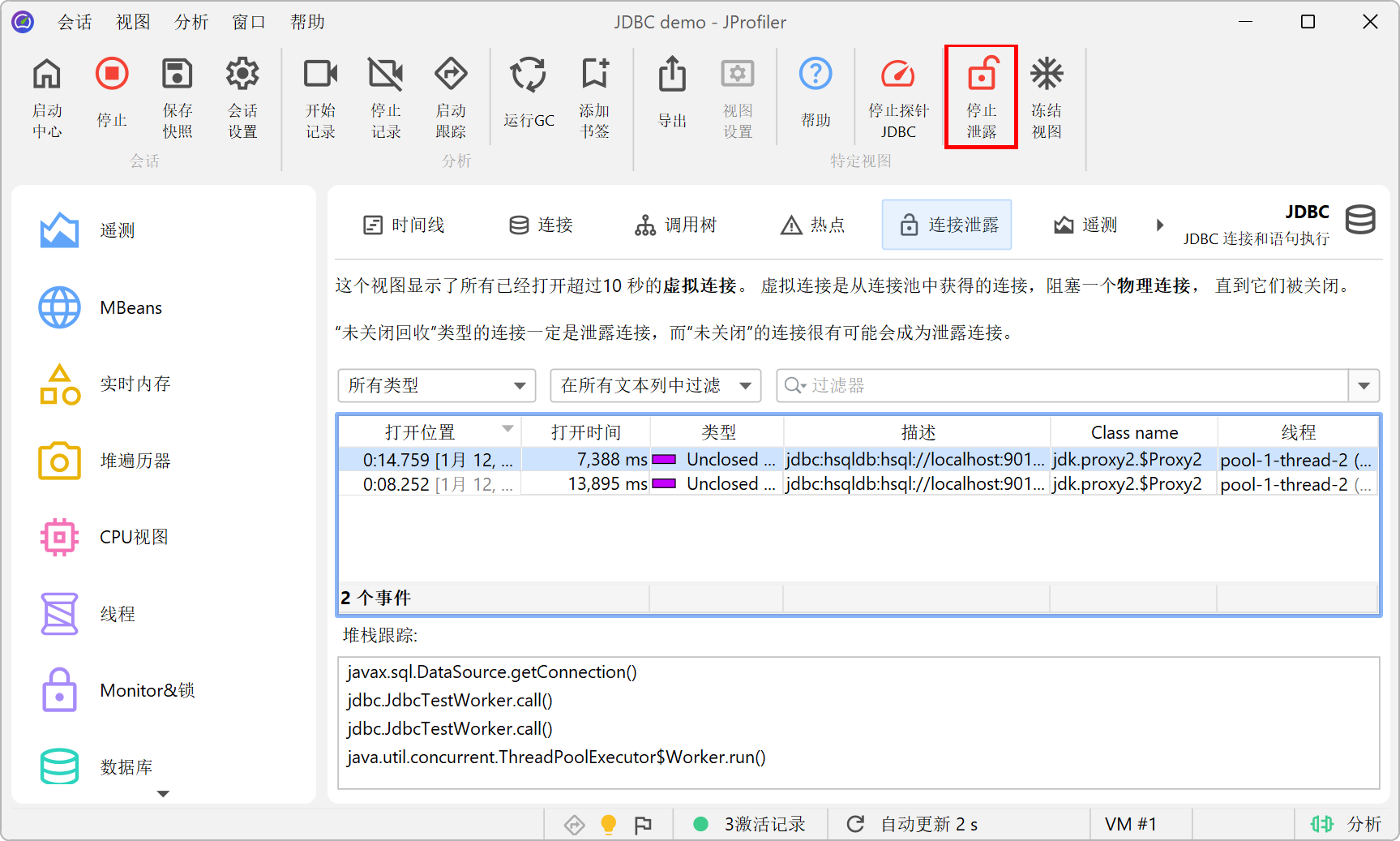Select the Connection Leaks (连接泄露) tab
The image size is (1400, 841).
click(947, 225)
